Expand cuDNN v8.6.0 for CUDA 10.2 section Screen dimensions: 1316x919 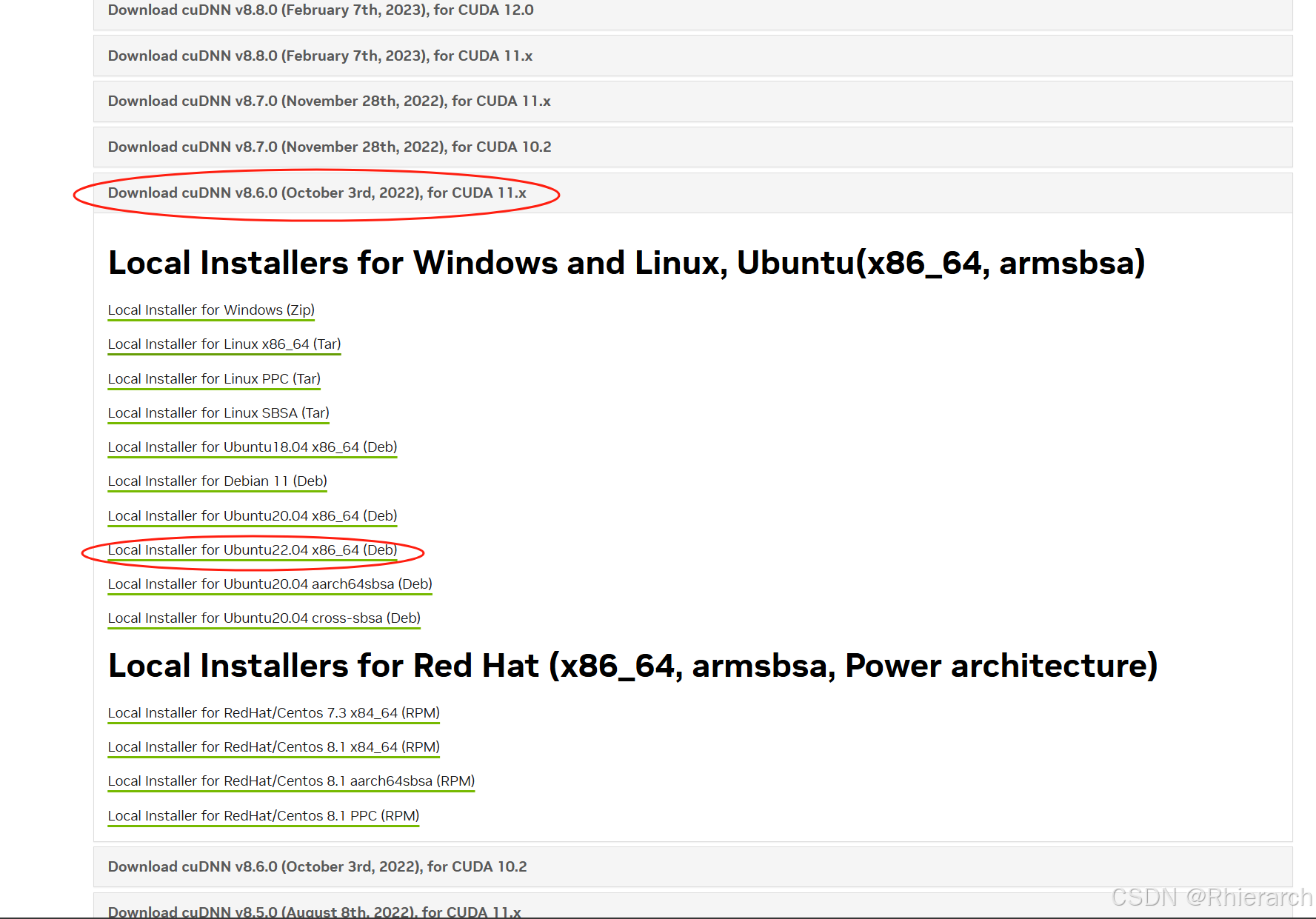click(692, 867)
